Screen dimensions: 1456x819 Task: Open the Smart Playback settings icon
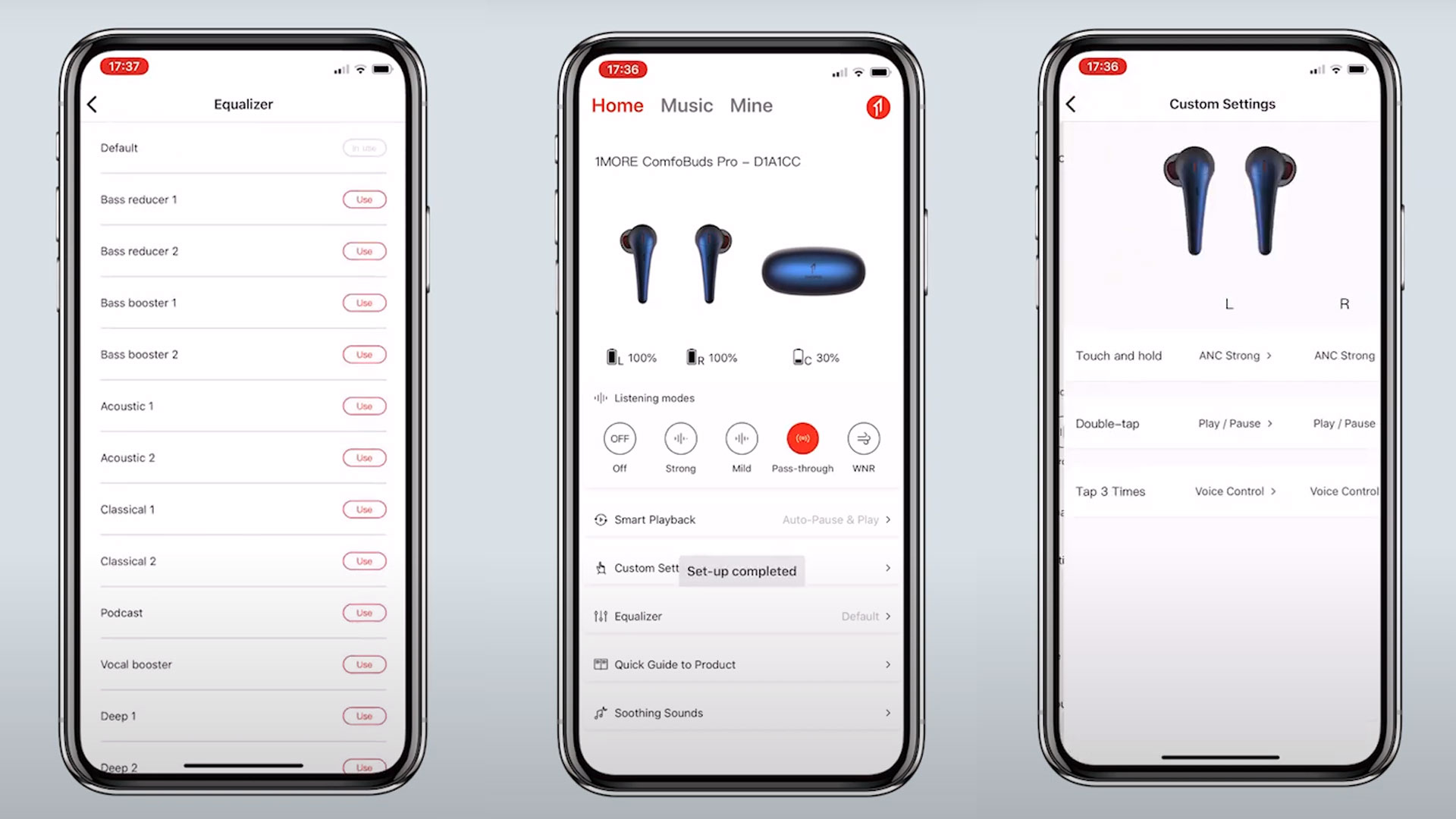[600, 519]
